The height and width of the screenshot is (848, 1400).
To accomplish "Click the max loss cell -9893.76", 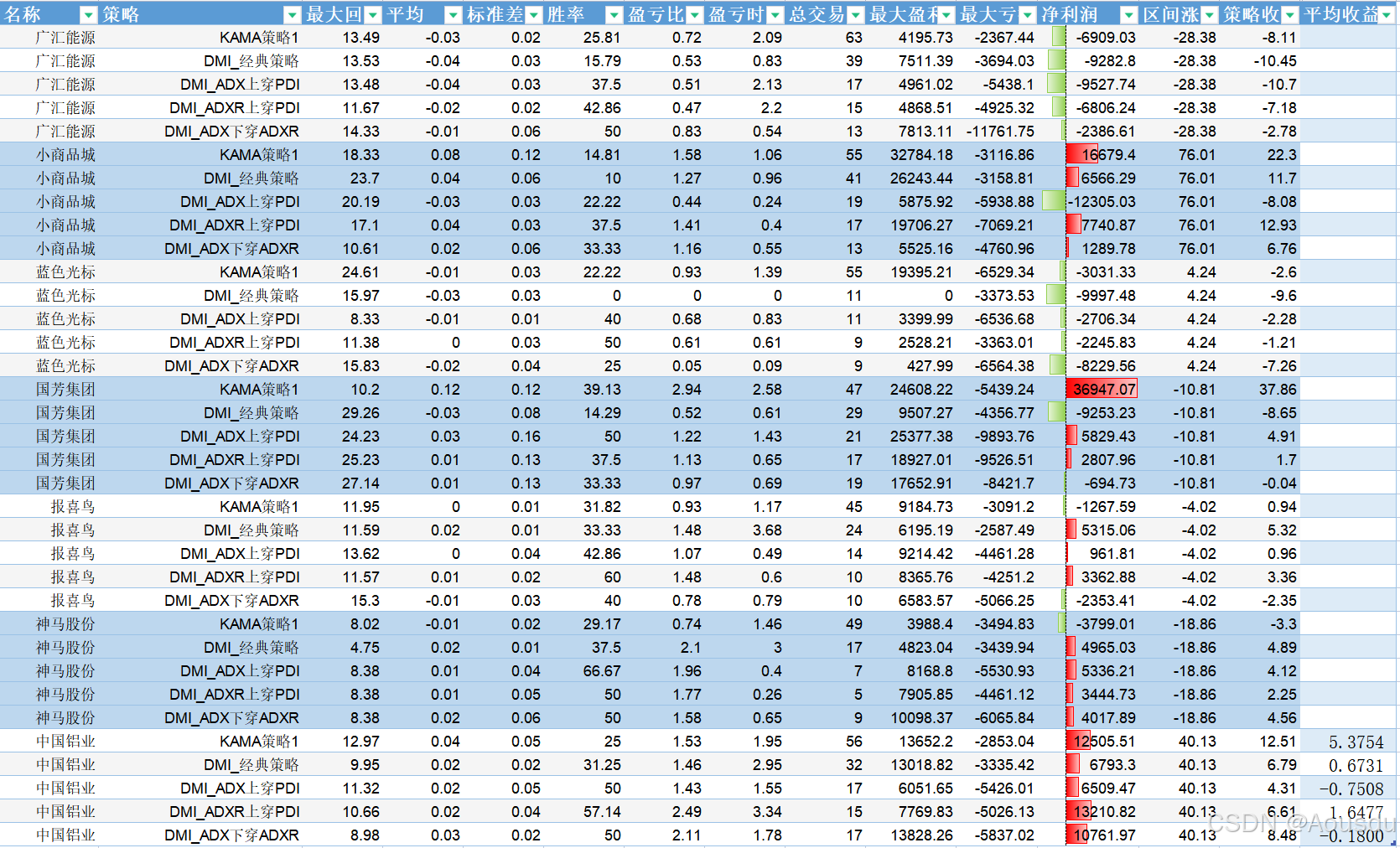I will [998, 437].
